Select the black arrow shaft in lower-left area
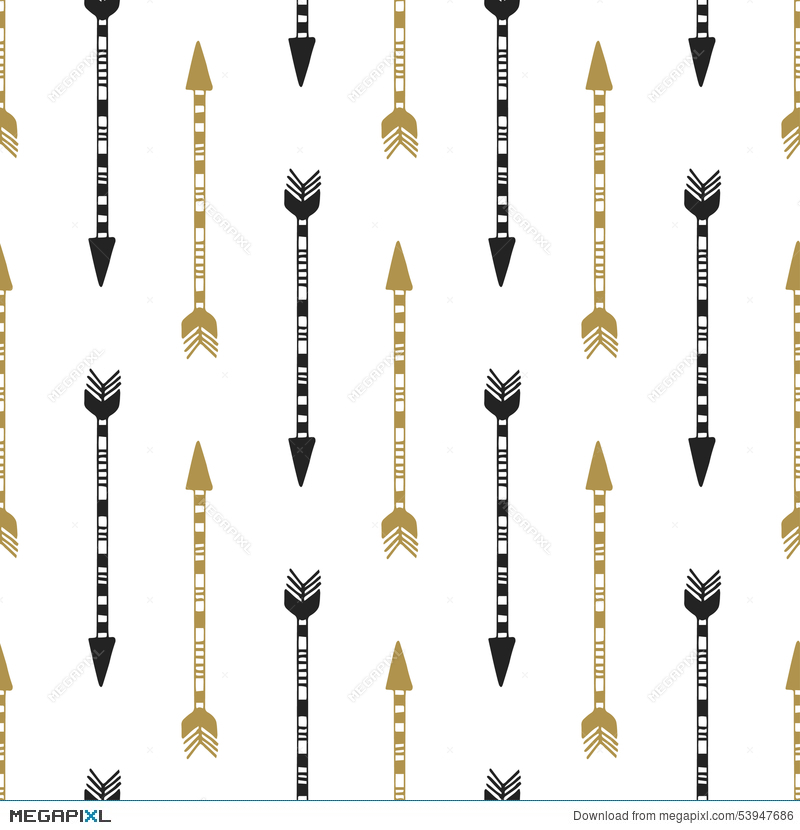This screenshot has width=800, height=830. click(100, 550)
